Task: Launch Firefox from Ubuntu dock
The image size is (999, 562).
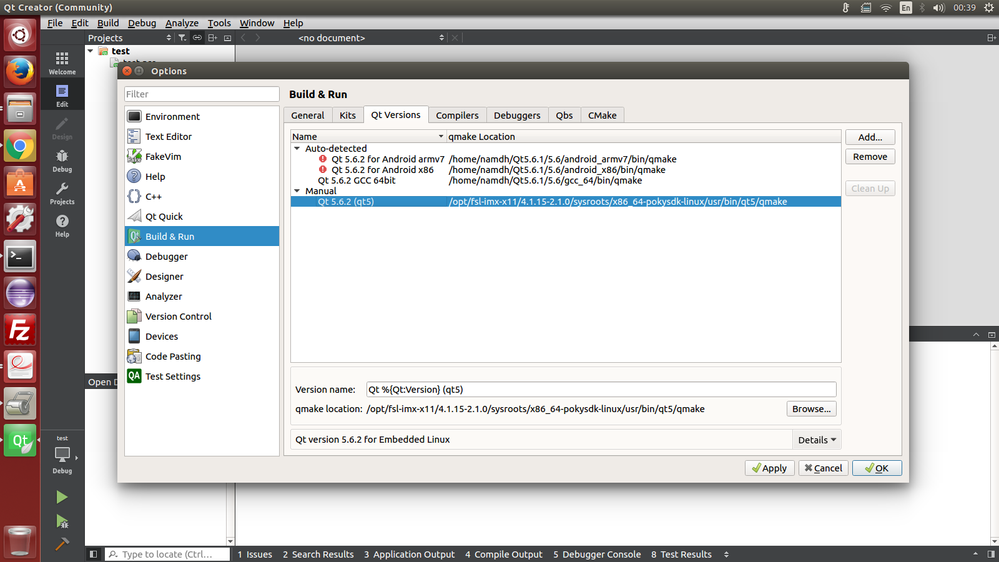Action: [20, 70]
